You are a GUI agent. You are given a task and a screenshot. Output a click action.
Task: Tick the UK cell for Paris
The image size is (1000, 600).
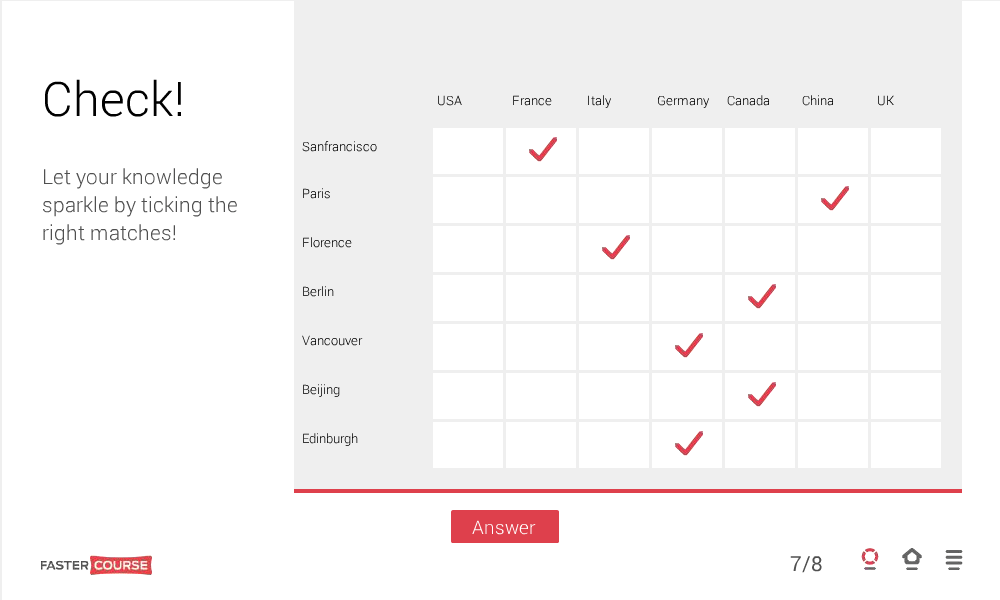(x=906, y=200)
